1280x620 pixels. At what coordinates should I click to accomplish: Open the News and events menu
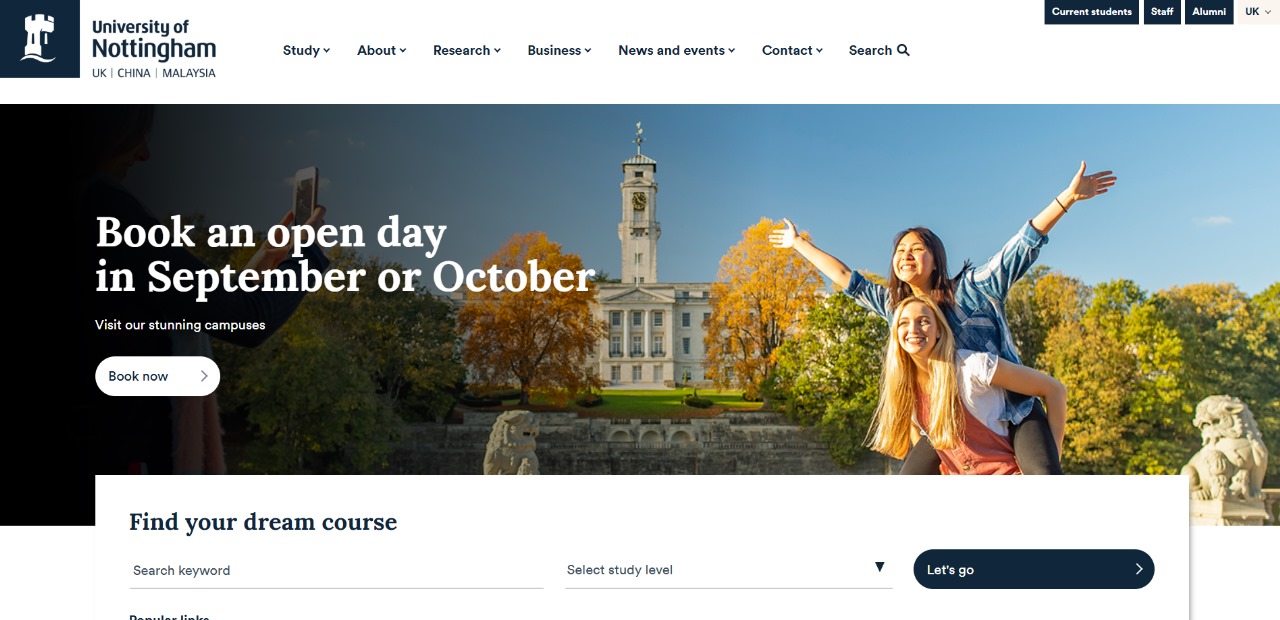point(677,50)
